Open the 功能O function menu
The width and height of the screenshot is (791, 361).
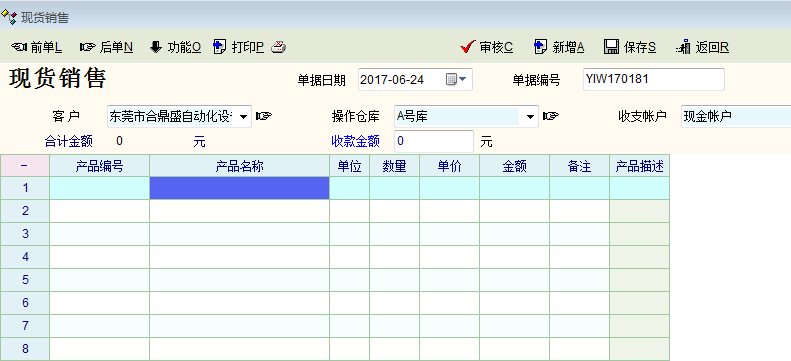click(176, 47)
